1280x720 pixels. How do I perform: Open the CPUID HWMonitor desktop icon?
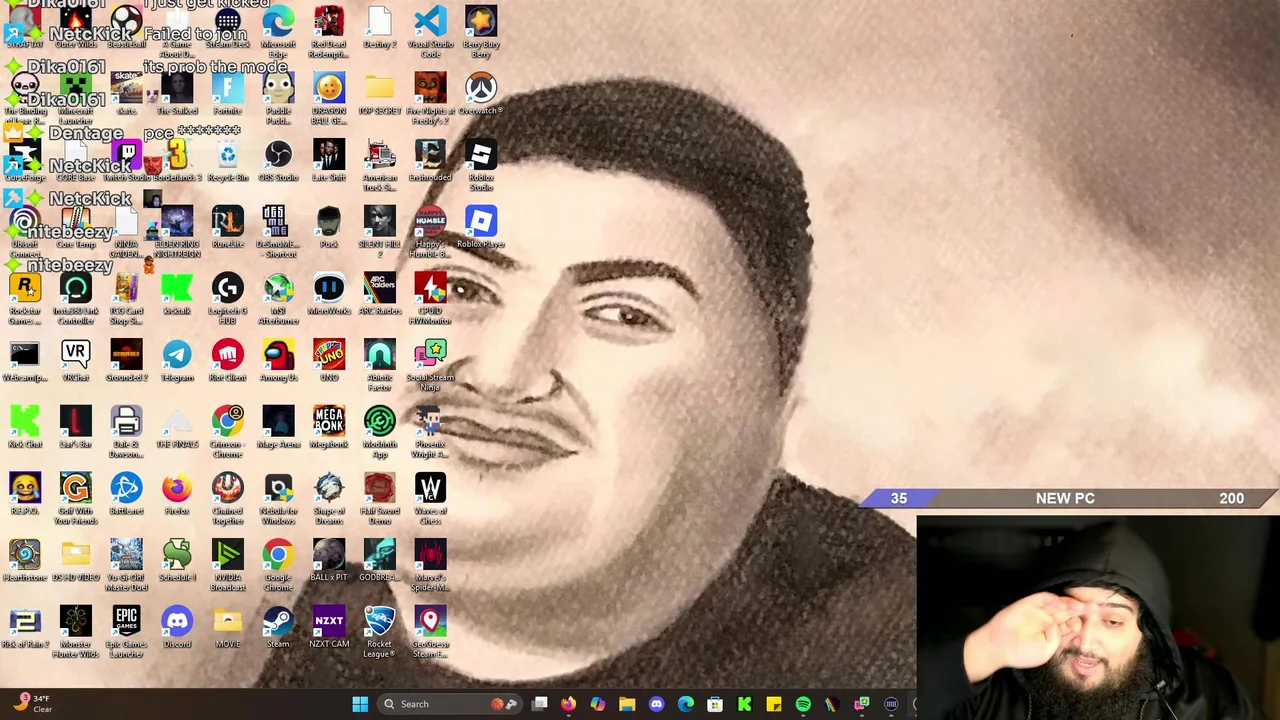click(430, 298)
